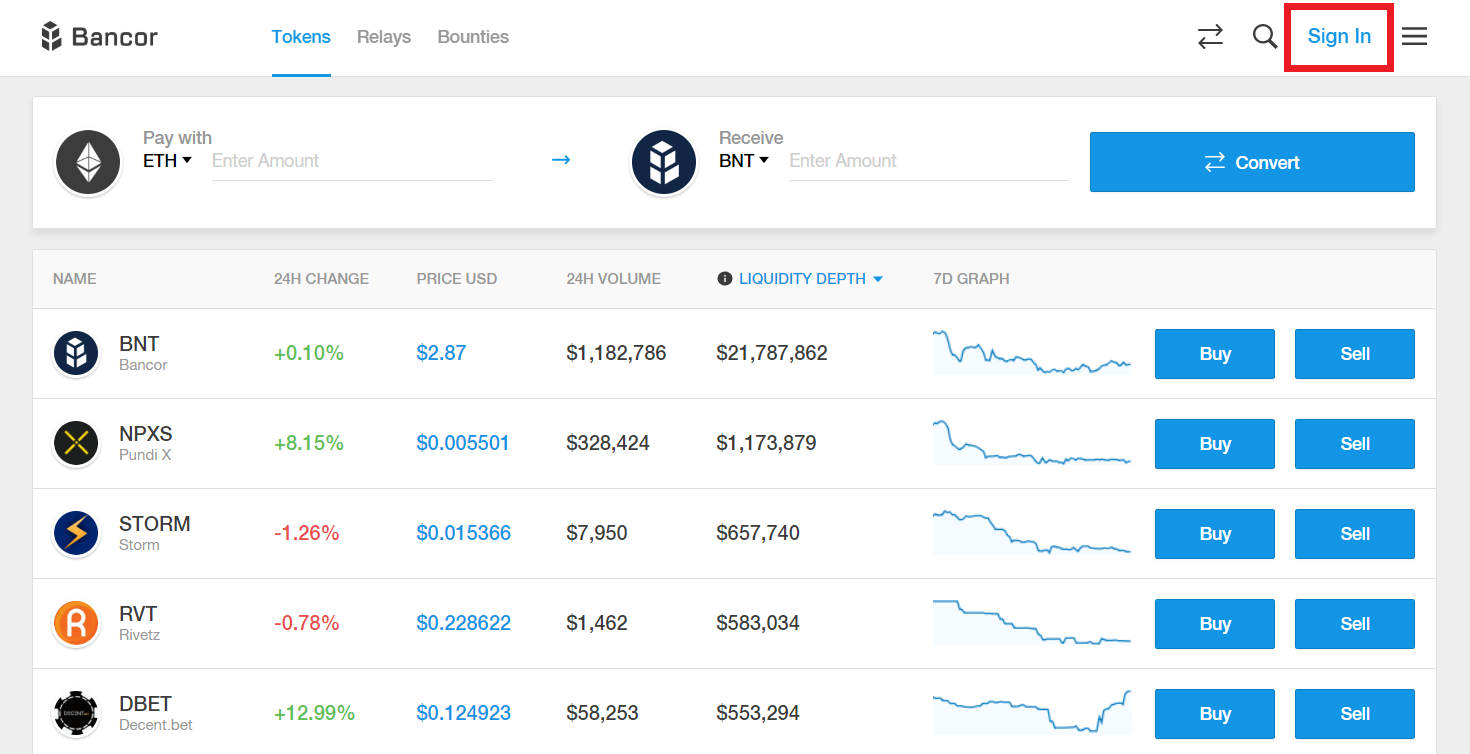This screenshot has height=754, width=1470.
Task: Buy BNT token
Action: coord(1215,354)
